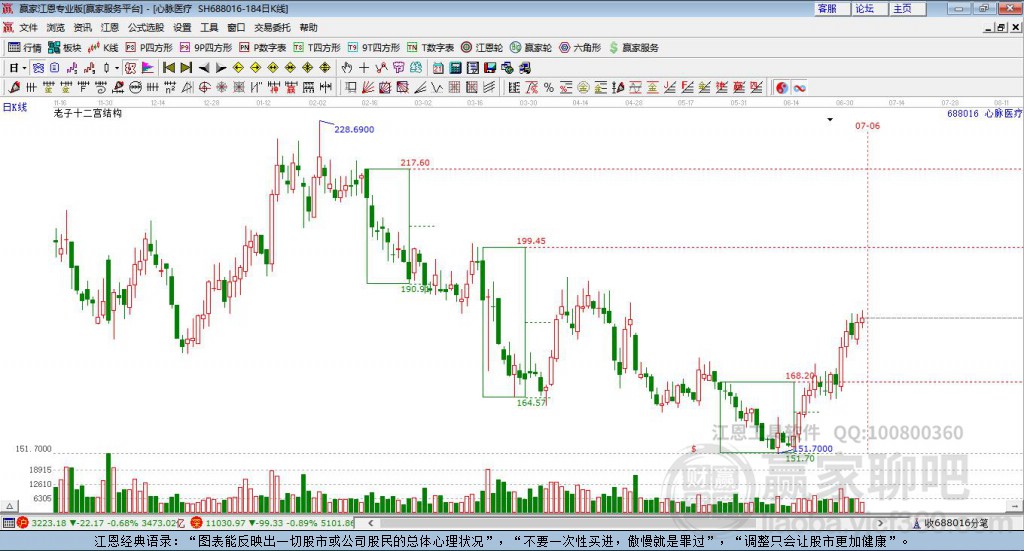Click the 主页 homepage button
The image size is (1024, 551).
(x=908, y=8)
